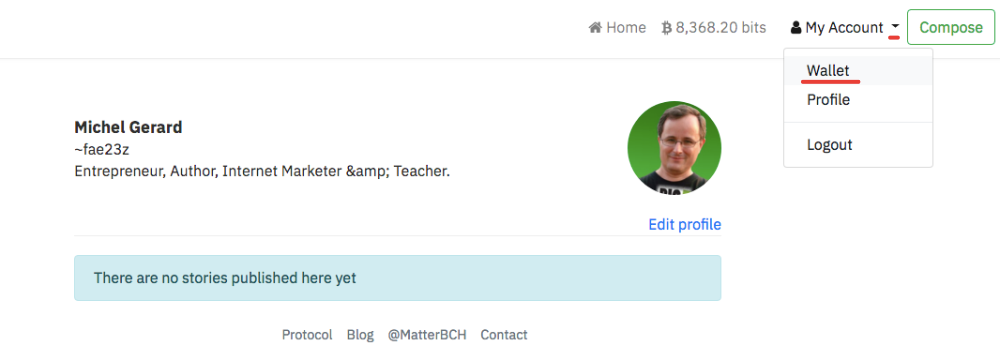The image size is (1000, 361).
Task: Click the green Compose button
Action: 951,27
